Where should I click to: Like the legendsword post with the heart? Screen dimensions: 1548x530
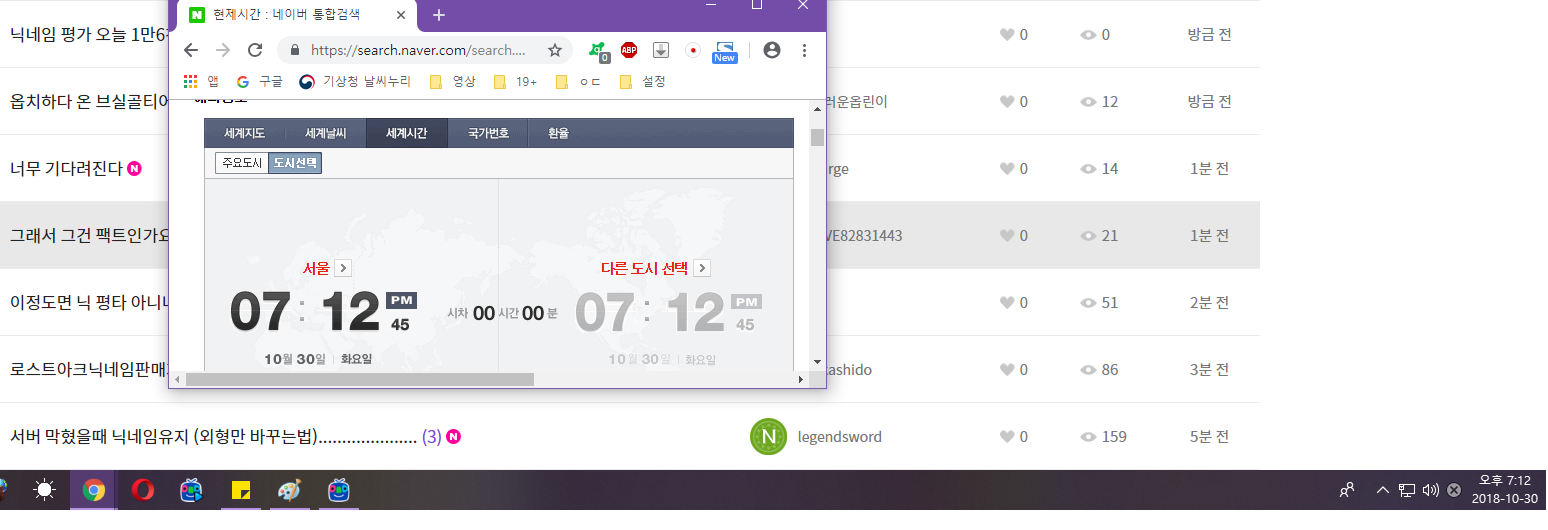(1007, 437)
